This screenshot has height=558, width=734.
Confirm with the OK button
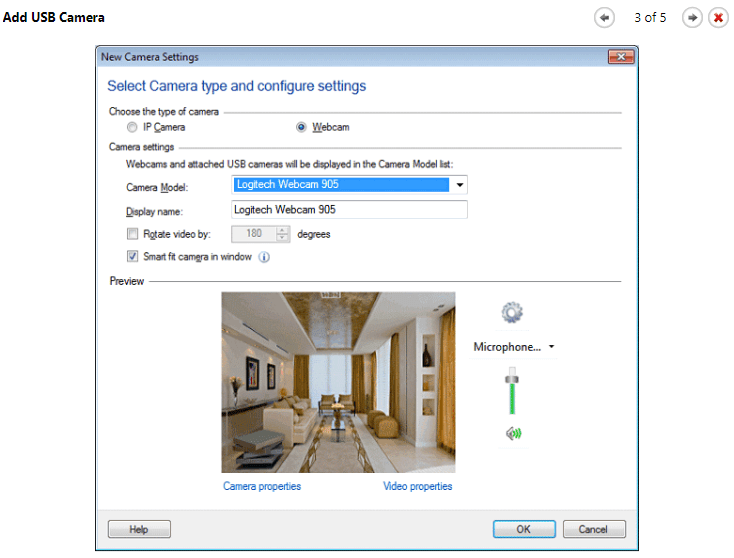click(x=524, y=529)
